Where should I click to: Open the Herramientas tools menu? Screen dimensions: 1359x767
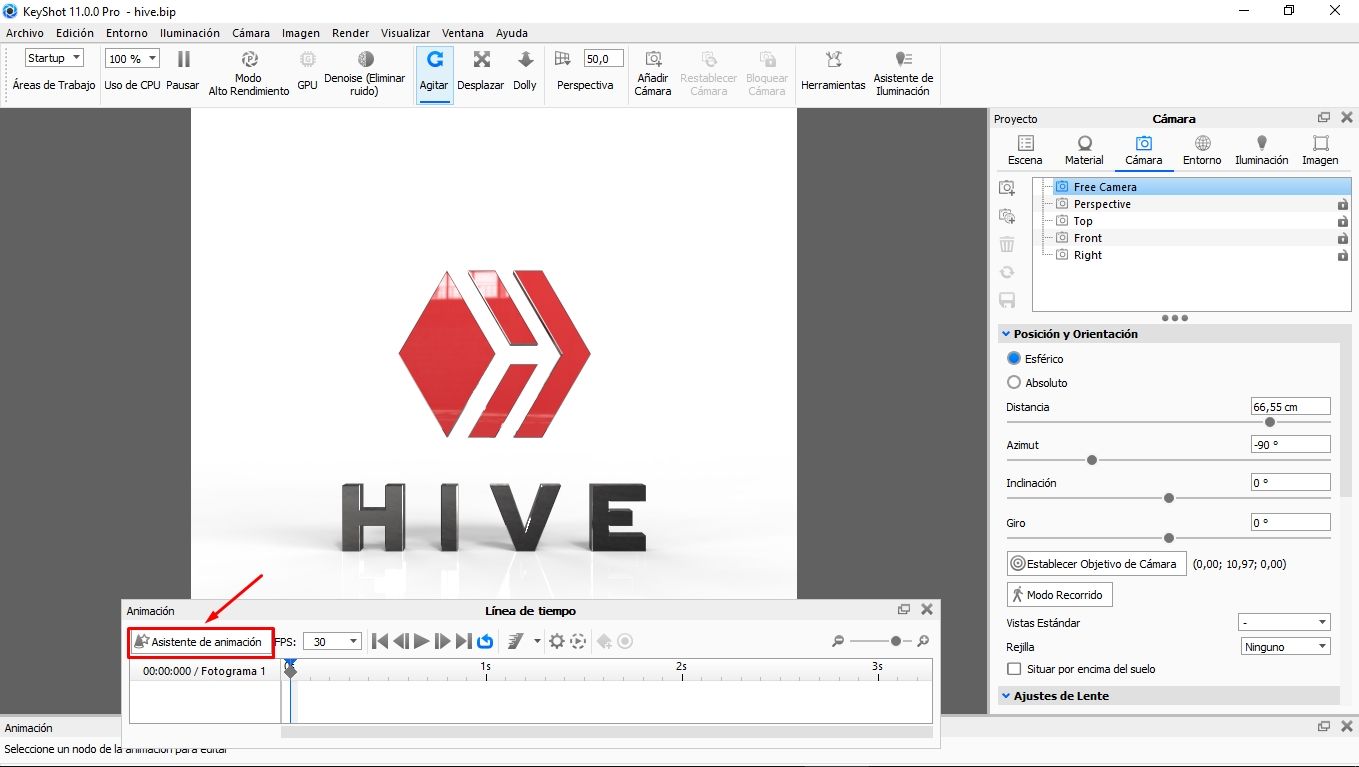pos(833,71)
